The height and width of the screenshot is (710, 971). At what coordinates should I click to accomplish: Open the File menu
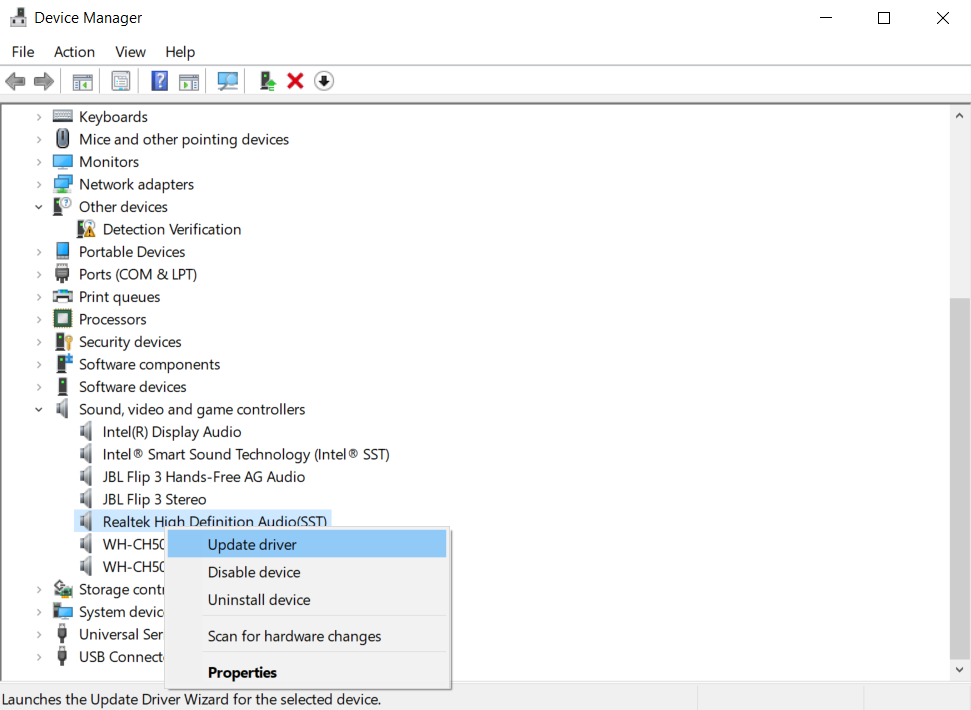[23, 52]
